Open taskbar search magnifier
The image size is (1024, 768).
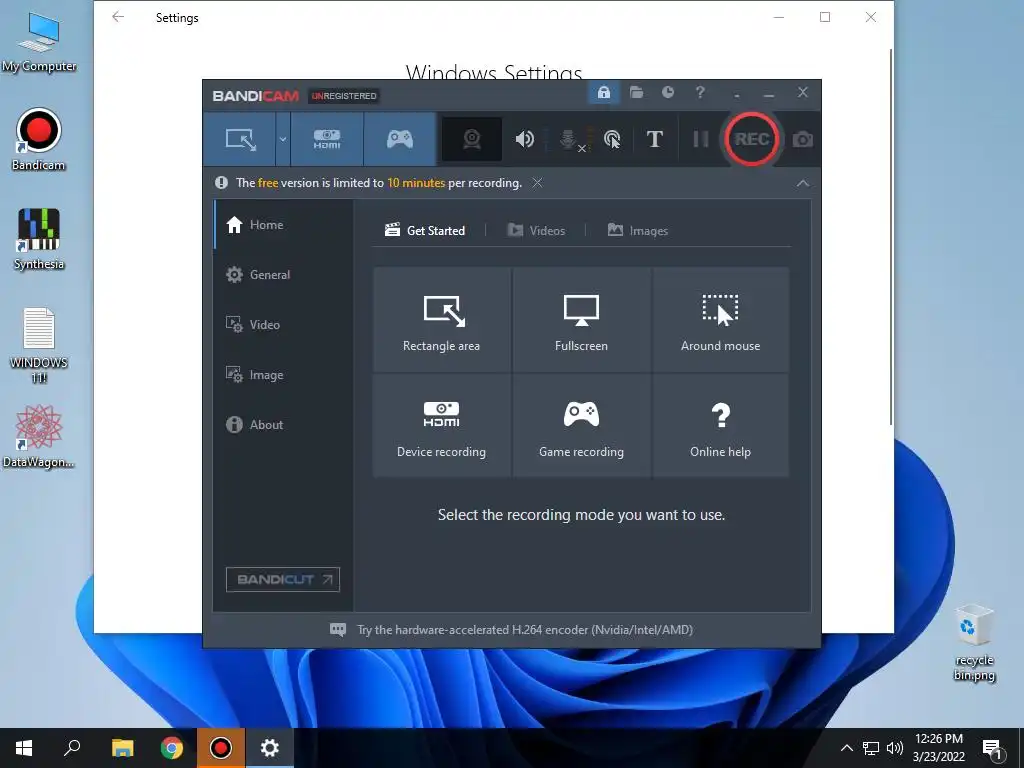point(72,748)
